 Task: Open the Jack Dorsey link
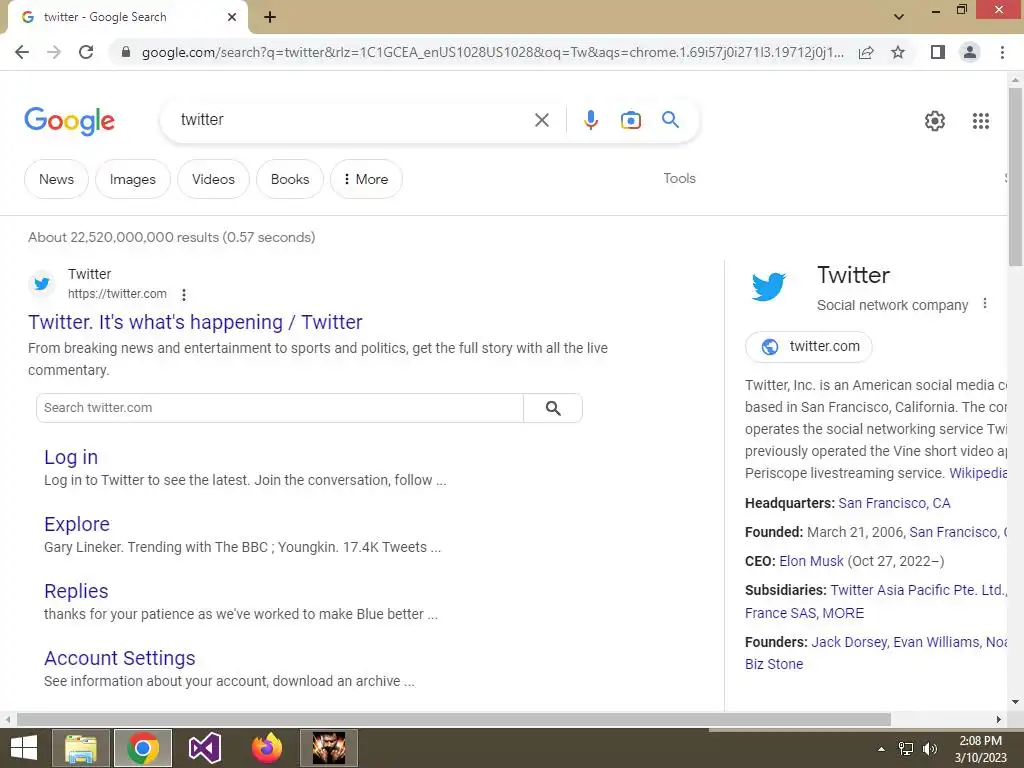click(x=848, y=642)
